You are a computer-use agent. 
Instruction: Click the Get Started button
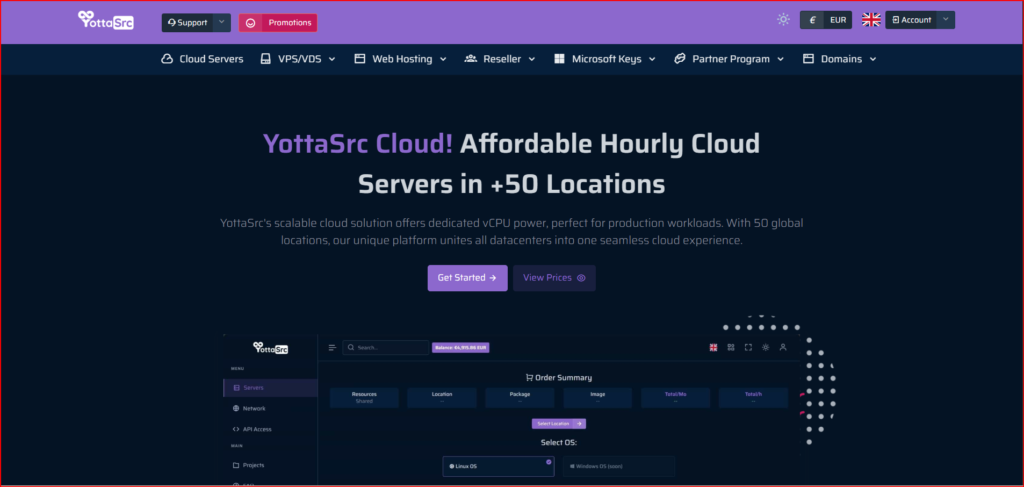(x=467, y=278)
